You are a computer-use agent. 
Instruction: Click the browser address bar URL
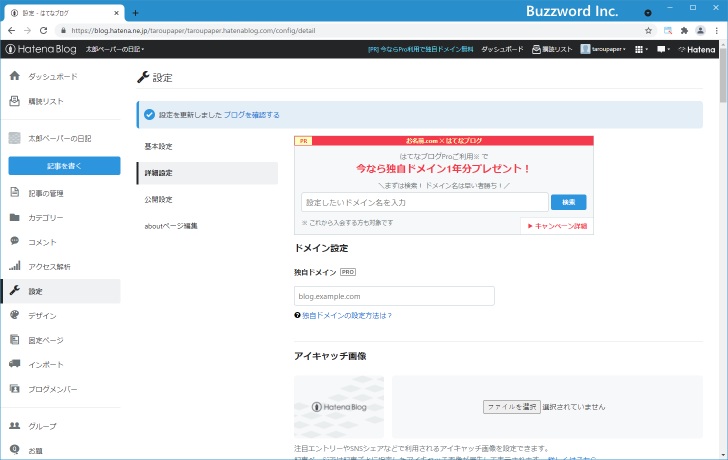(193, 31)
